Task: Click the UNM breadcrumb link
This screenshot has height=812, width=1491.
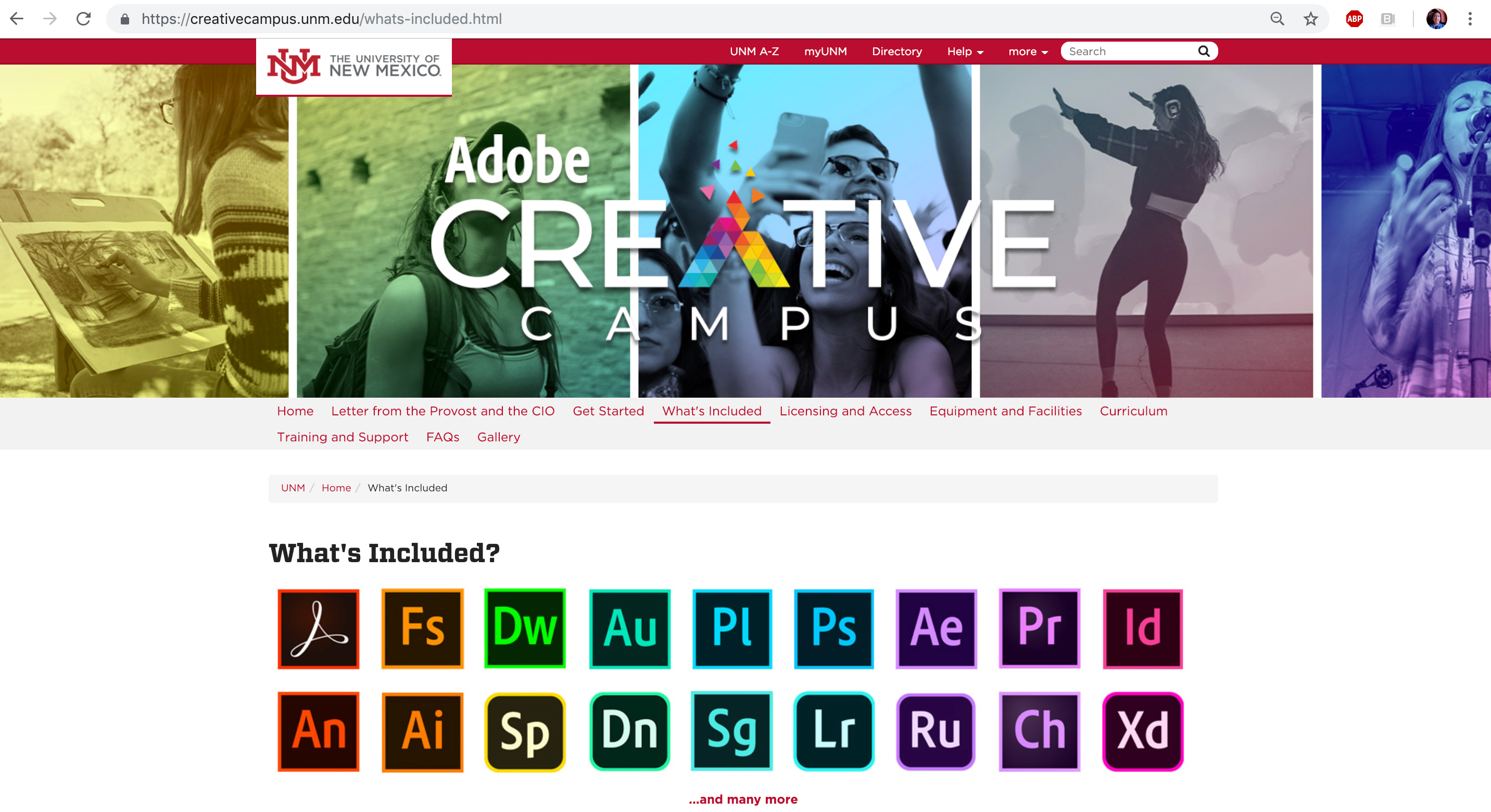Action: coord(293,488)
